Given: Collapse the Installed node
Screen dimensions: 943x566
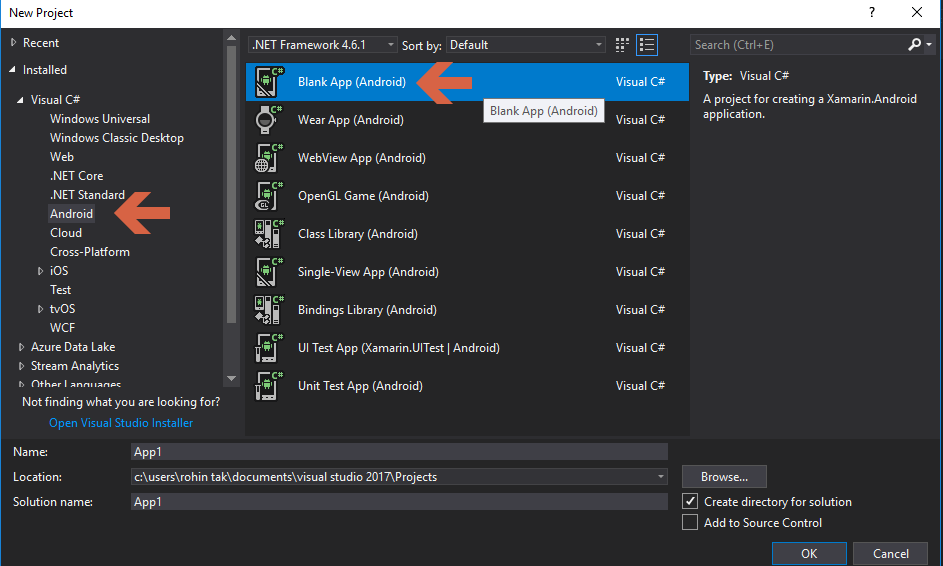Looking at the screenshot, I should coord(13,70).
